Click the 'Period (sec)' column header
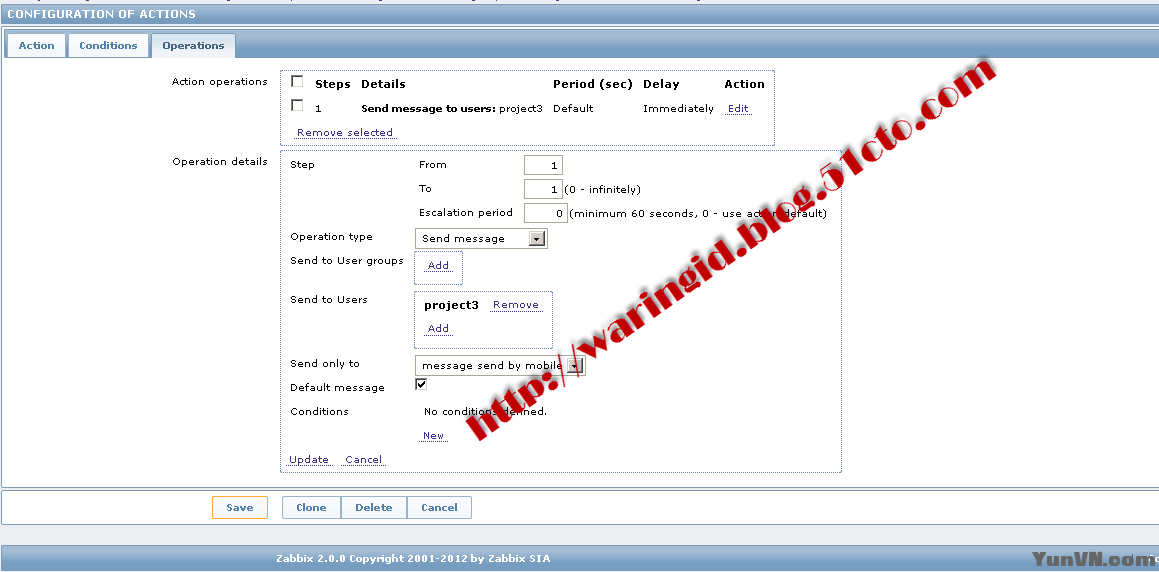 [593, 84]
